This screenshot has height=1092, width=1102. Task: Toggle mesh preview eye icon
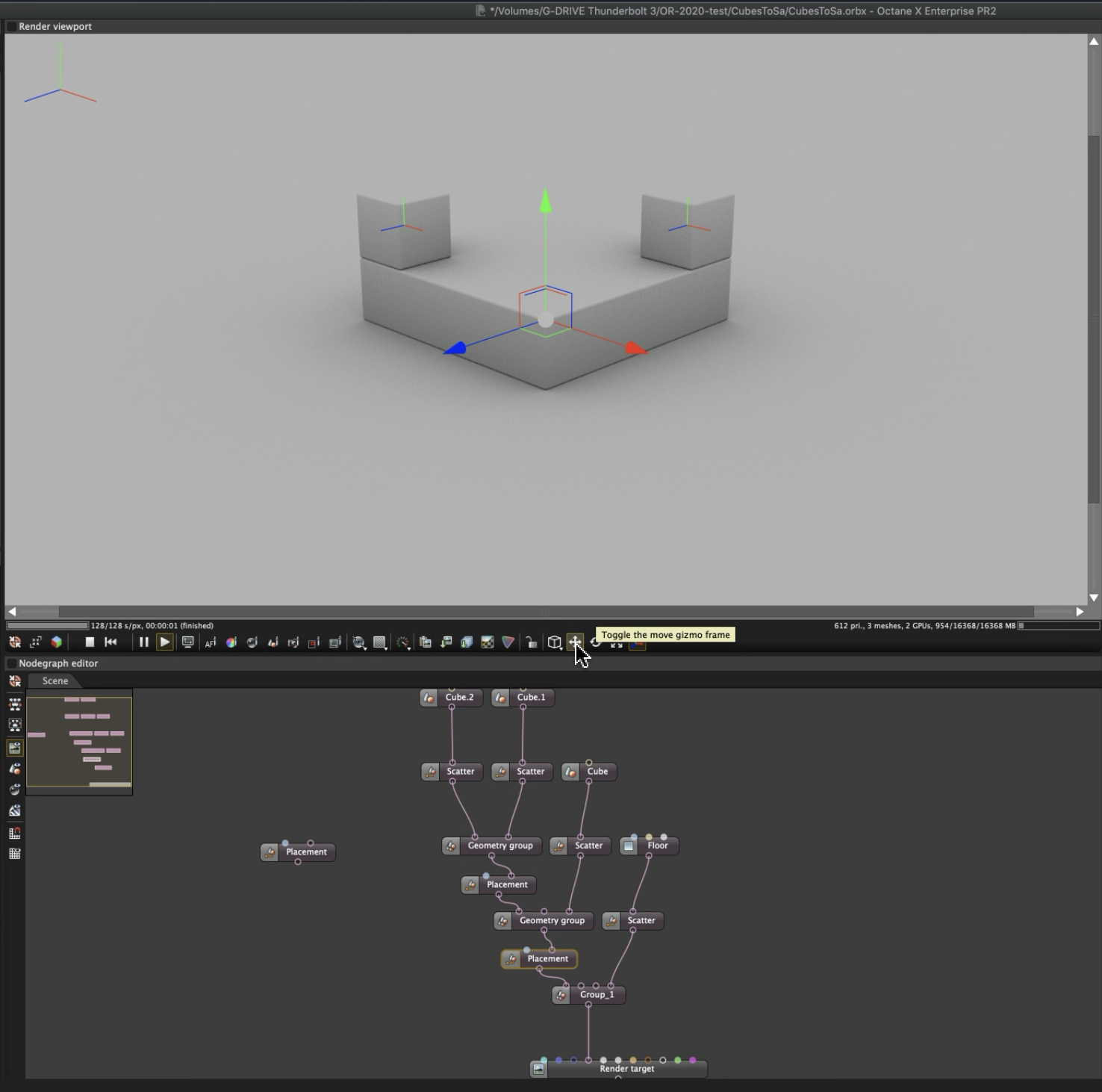click(x=14, y=769)
